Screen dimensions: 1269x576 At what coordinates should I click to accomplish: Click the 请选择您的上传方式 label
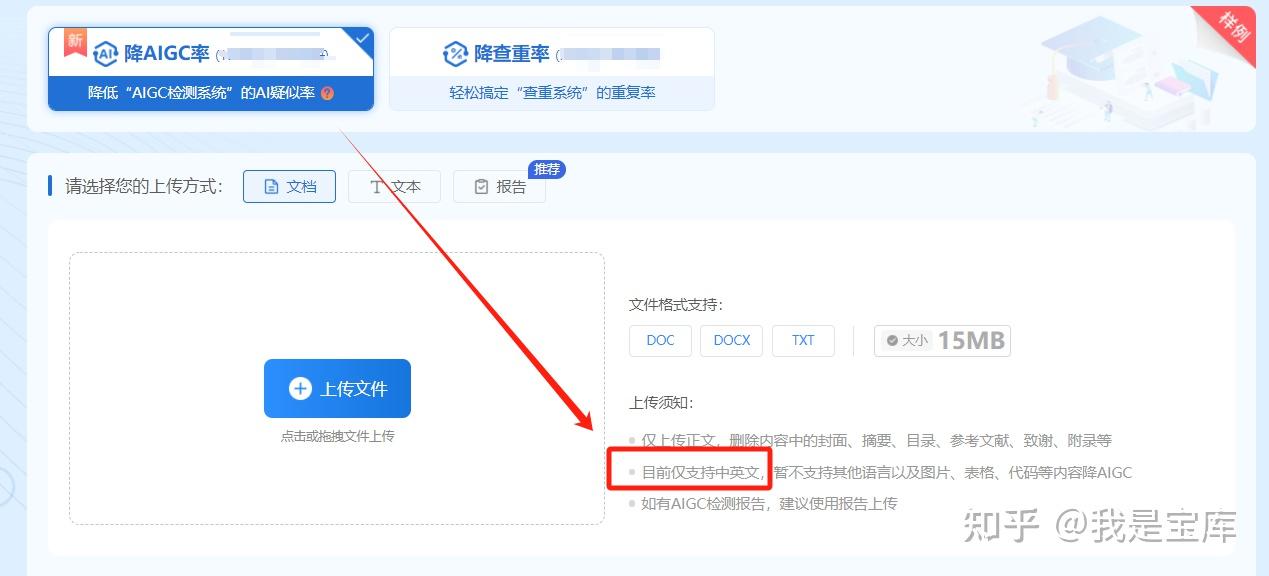[143, 186]
